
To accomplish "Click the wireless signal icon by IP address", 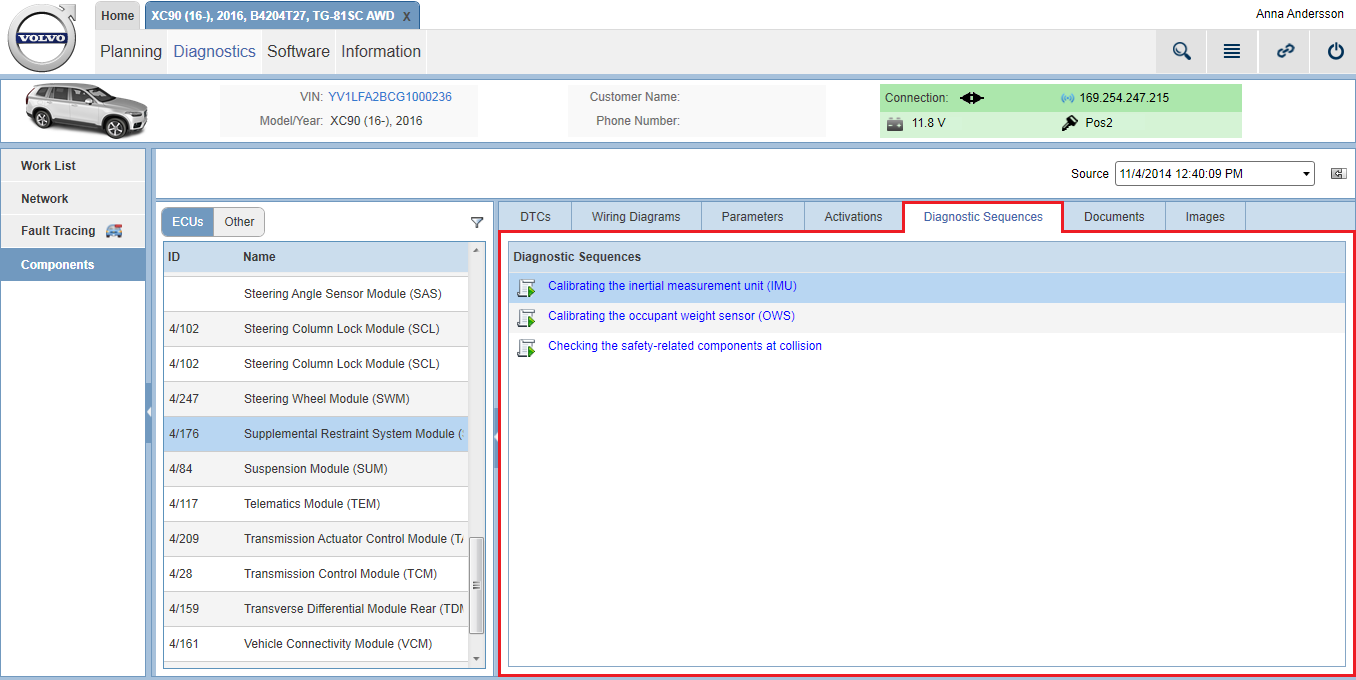I will (x=1067, y=98).
